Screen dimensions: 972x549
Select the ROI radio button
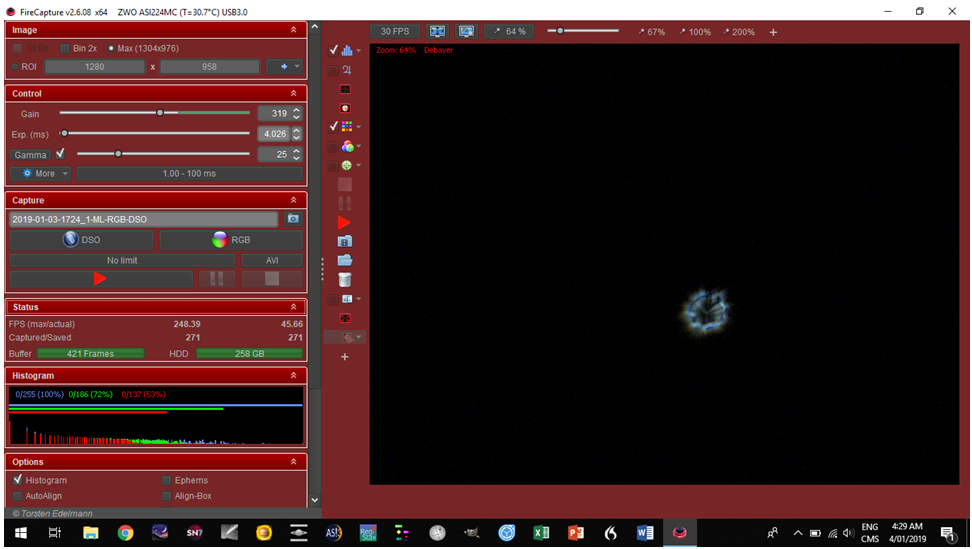coord(15,67)
